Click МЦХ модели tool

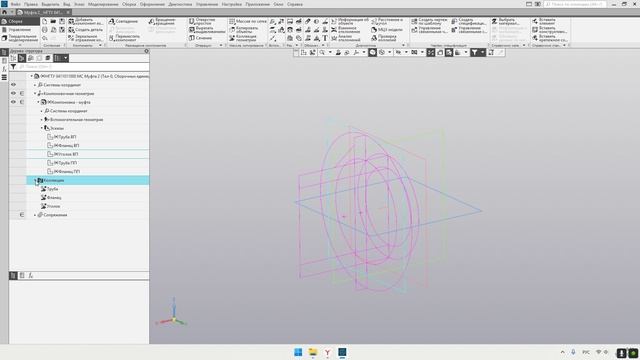387,30
